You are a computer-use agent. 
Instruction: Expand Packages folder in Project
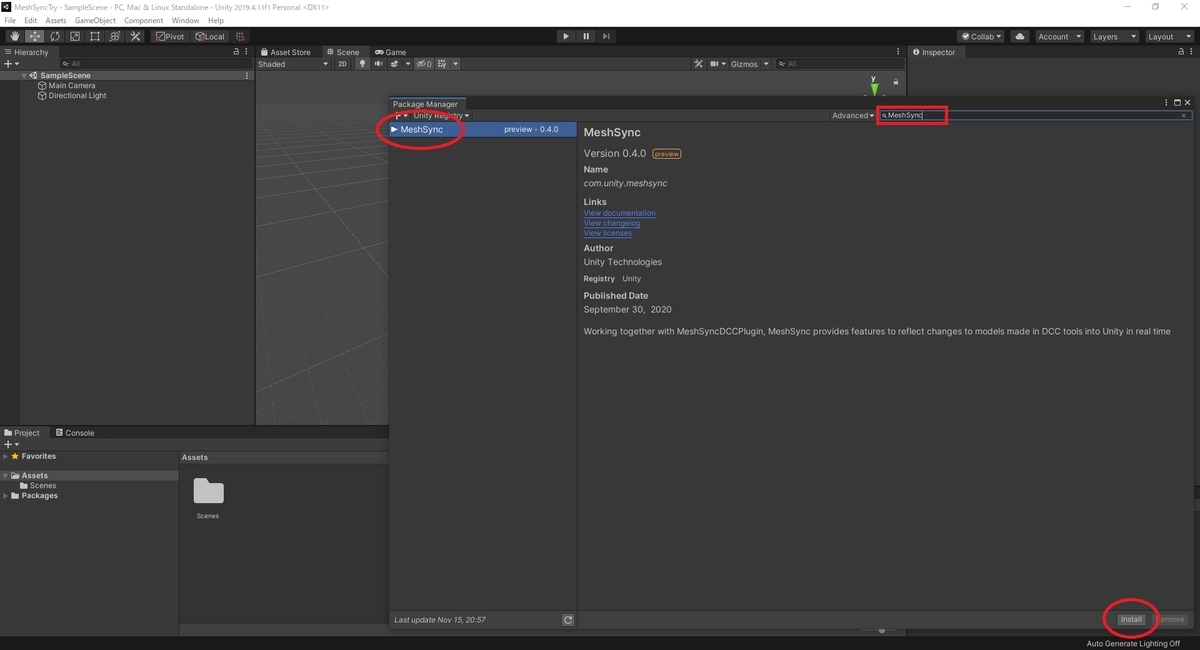point(5,496)
